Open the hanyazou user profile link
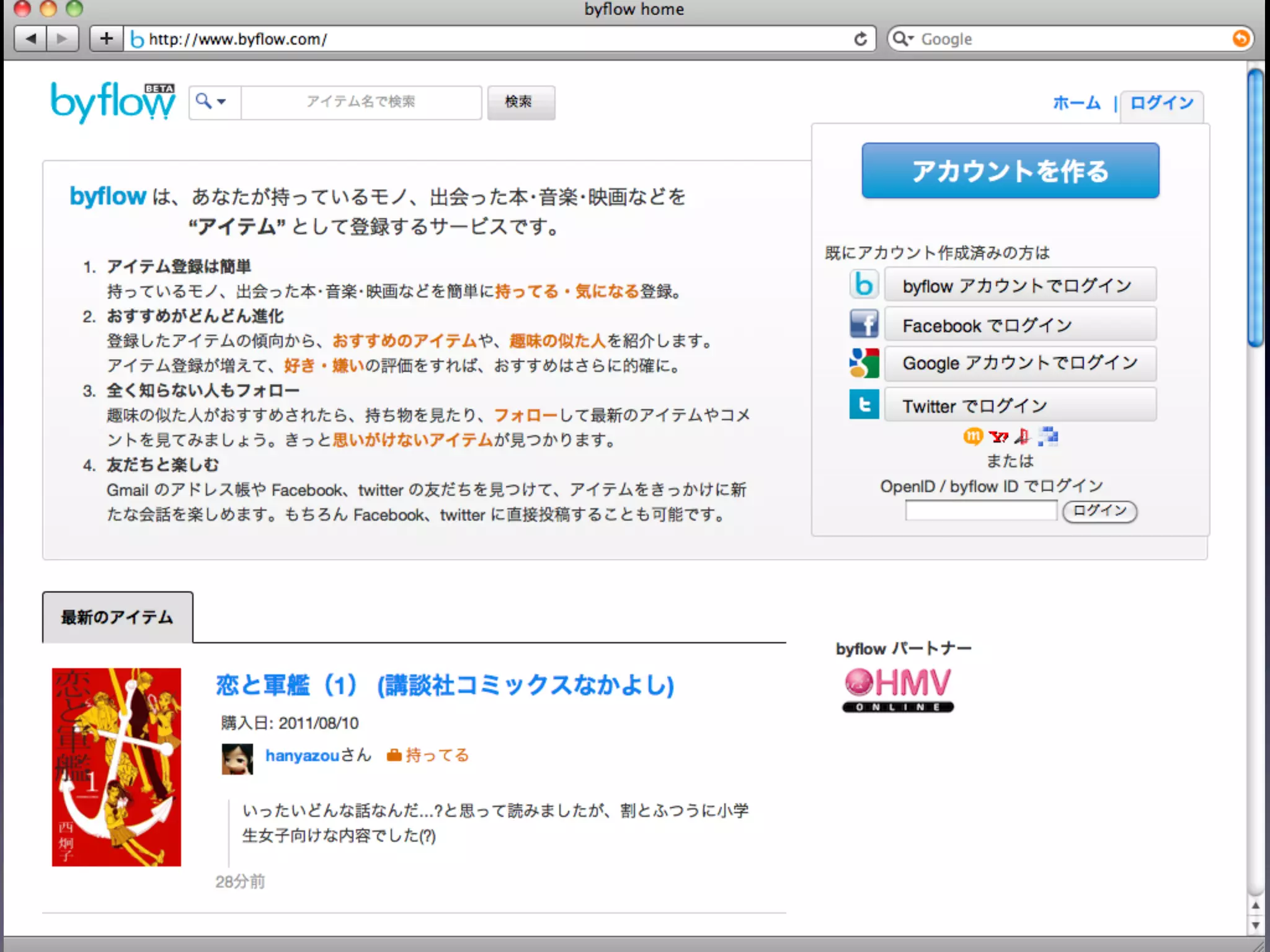Image resolution: width=1270 pixels, height=952 pixels. click(x=302, y=756)
